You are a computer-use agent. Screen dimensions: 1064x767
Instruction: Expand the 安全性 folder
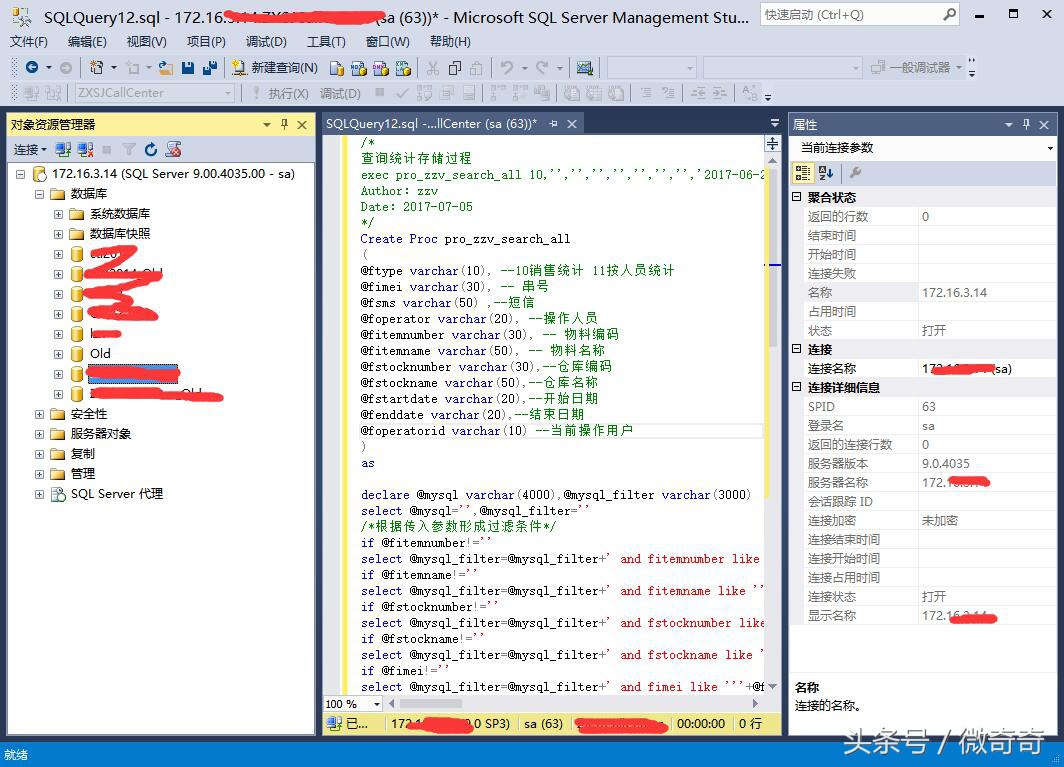pyautogui.click(x=39, y=414)
